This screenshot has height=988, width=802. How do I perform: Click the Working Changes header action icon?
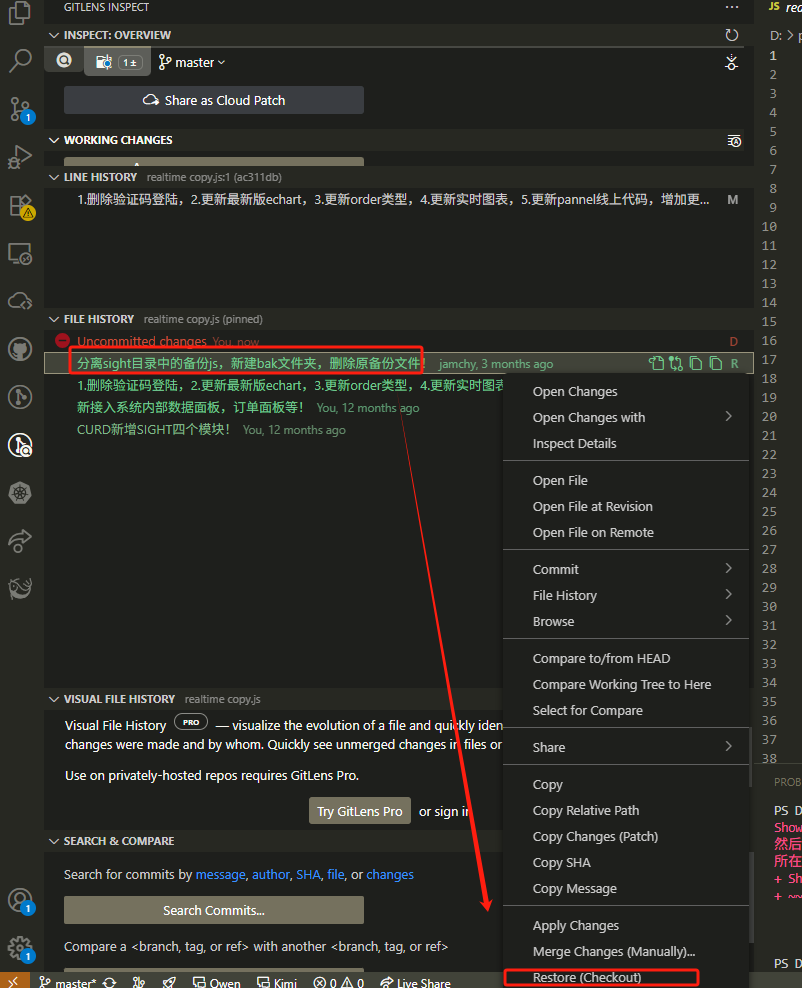(x=734, y=141)
